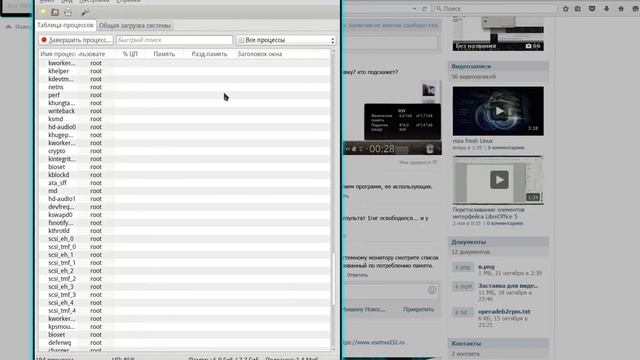Viewport: 640px width, 360px height.
Task: Click the printer-like third toolbar icon
Action: (x=68, y=12)
